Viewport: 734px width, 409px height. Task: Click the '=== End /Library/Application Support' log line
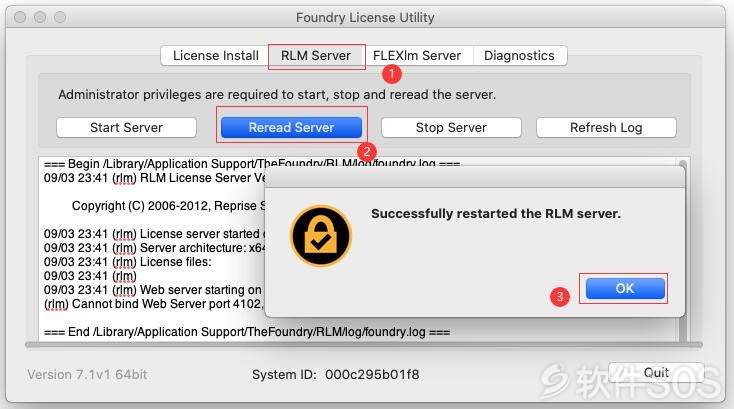point(247,332)
